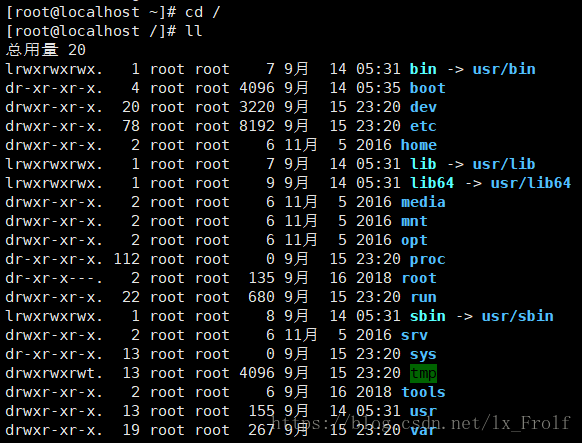Click the lib64 symlink name
This screenshot has width=582, height=443.
click(x=432, y=183)
